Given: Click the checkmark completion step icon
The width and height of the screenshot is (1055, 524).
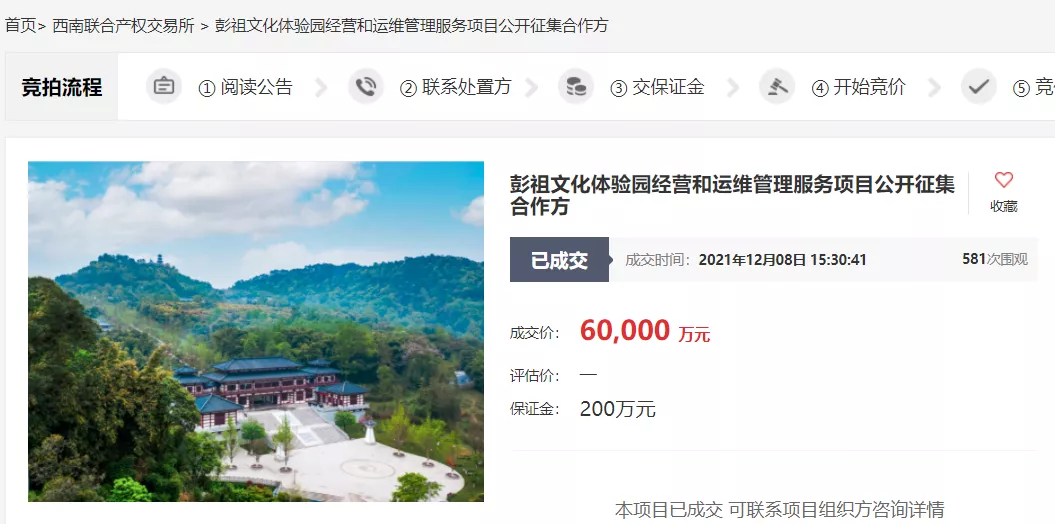Looking at the screenshot, I should click(978, 87).
